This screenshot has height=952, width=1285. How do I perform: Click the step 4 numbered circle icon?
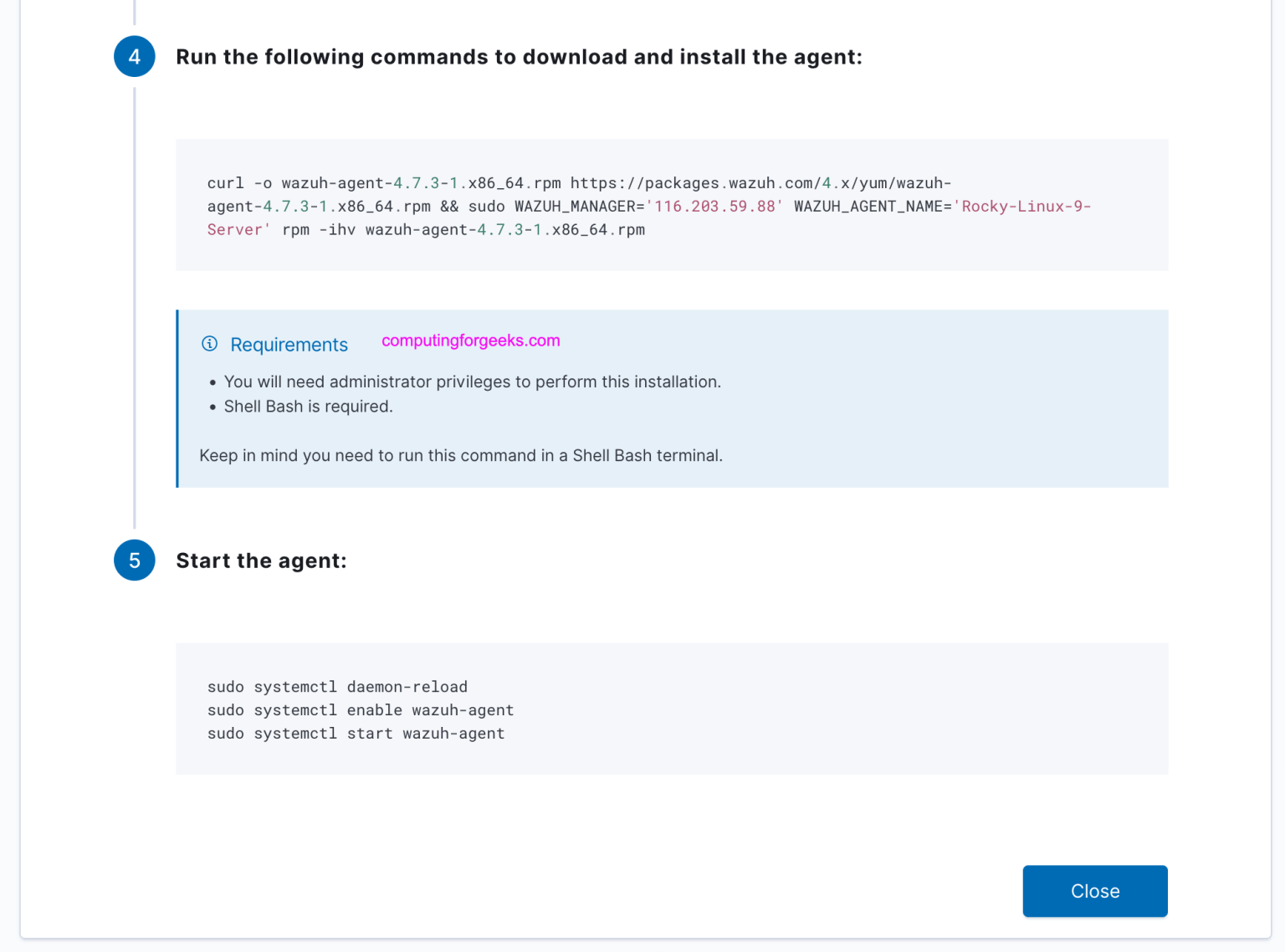pos(134,56)
